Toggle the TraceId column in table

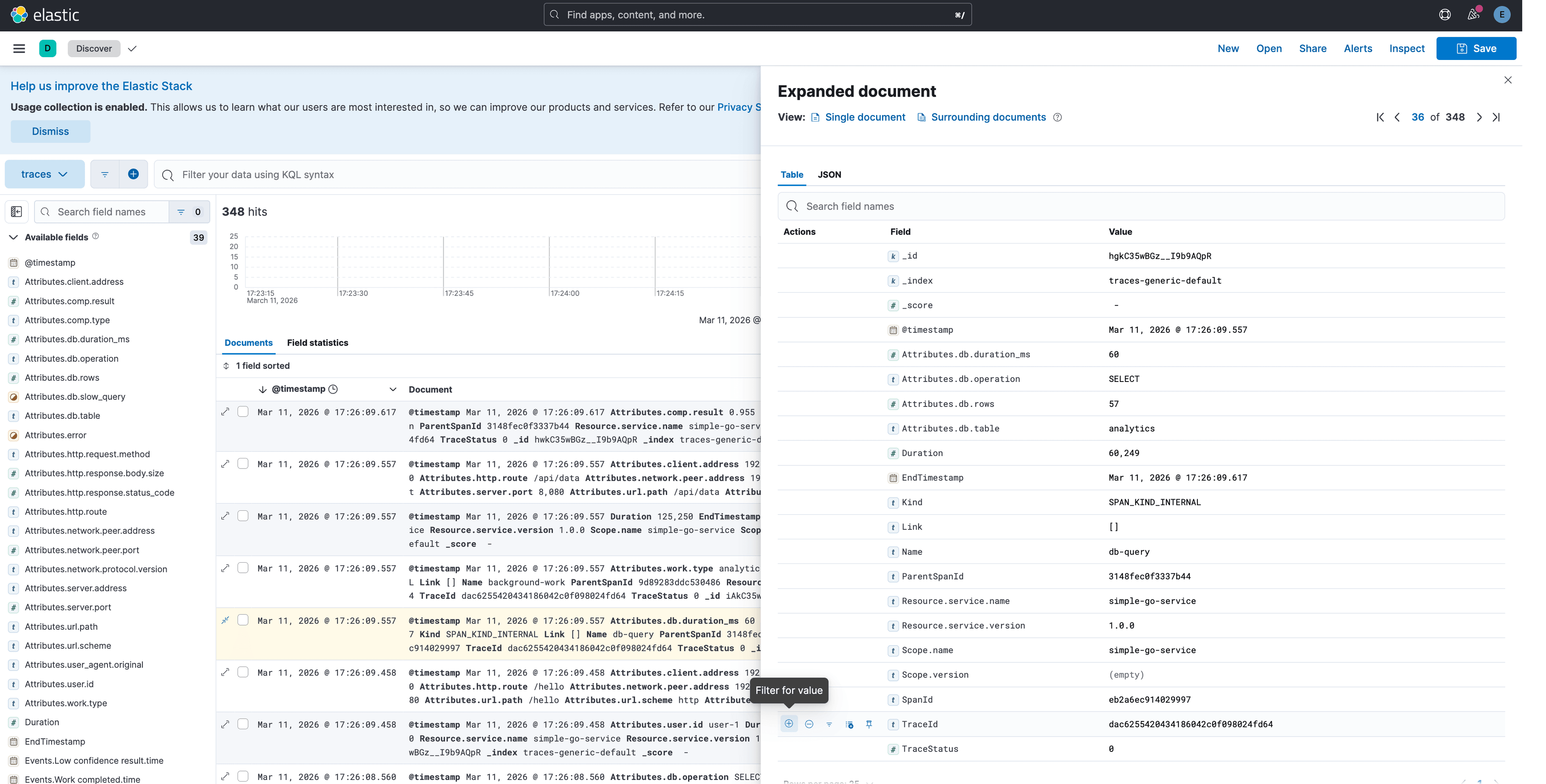(x=849, y=724)
